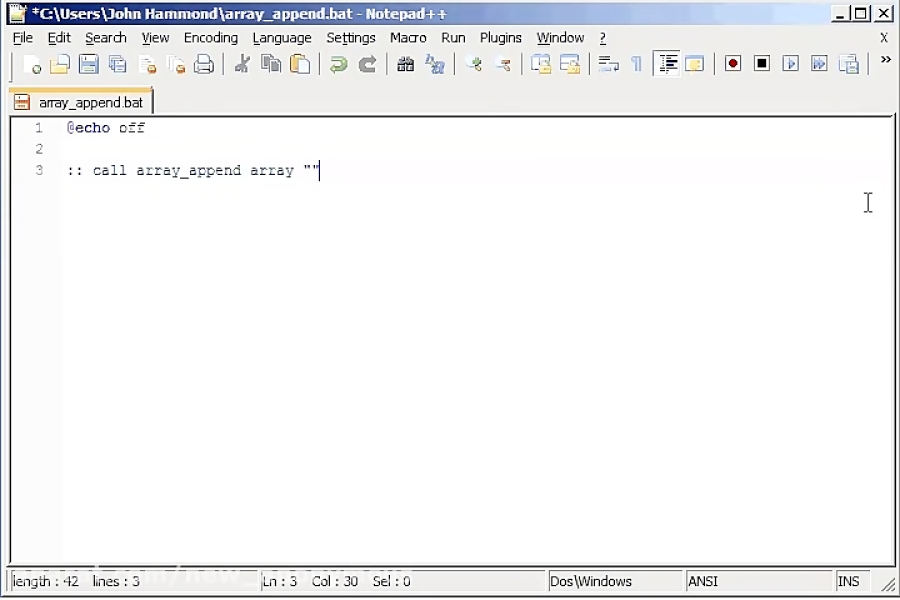
Task: Expand the overflow chevron at toolbar end
Action: pos(884,60)
